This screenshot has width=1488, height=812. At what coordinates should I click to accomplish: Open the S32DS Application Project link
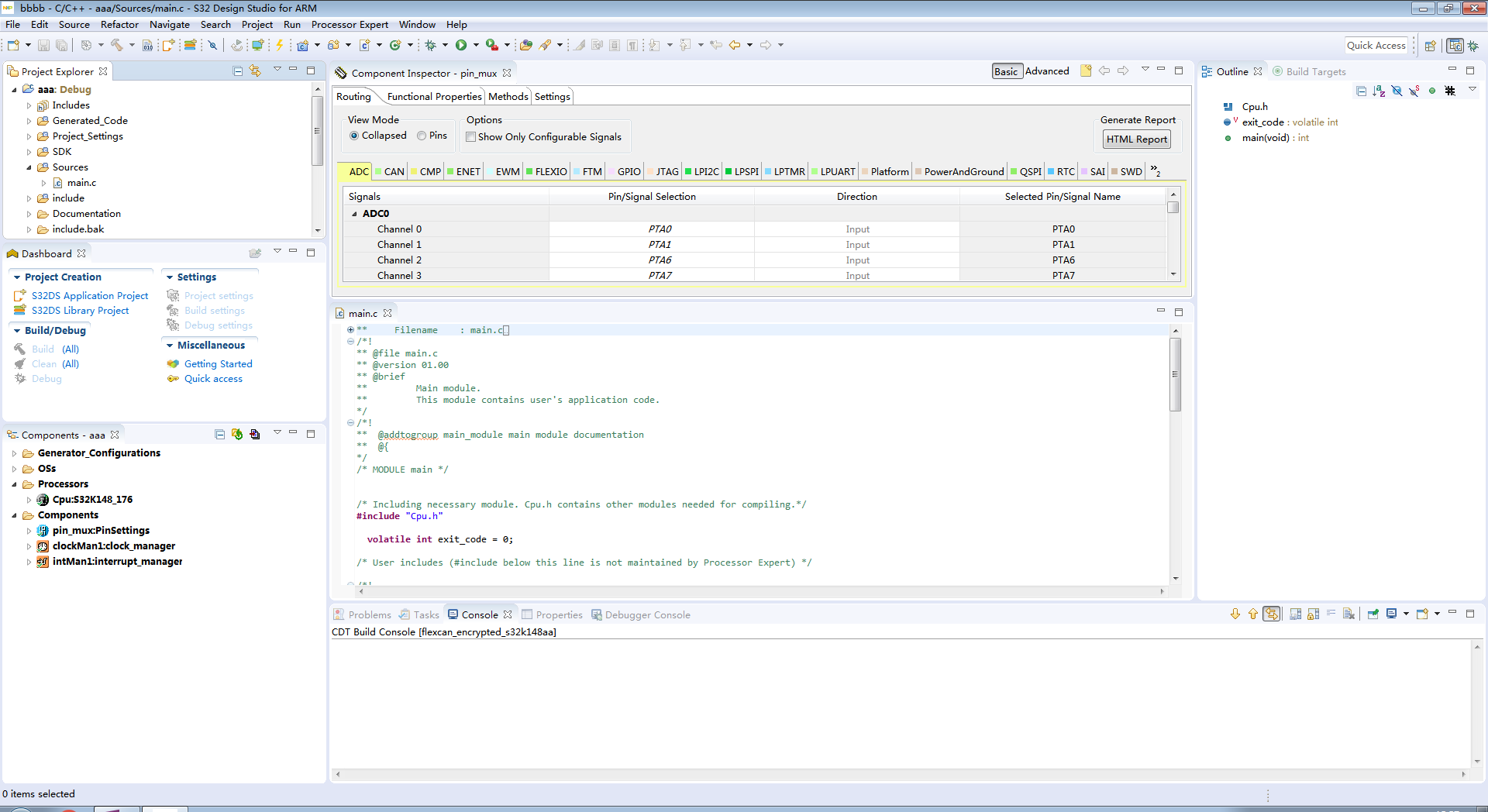(90, 296)
